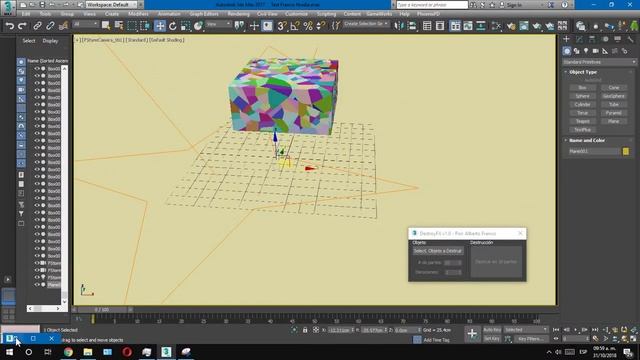Viewport: 640px width, 360px height.
Task: Click the Align tool icon
Action: [412, 26]
